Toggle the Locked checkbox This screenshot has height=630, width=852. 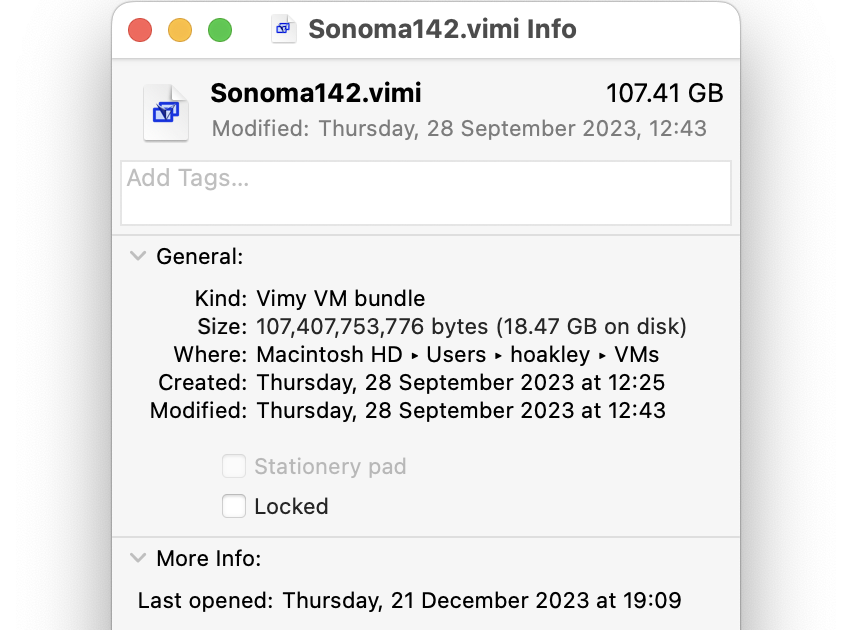(234, 506)
